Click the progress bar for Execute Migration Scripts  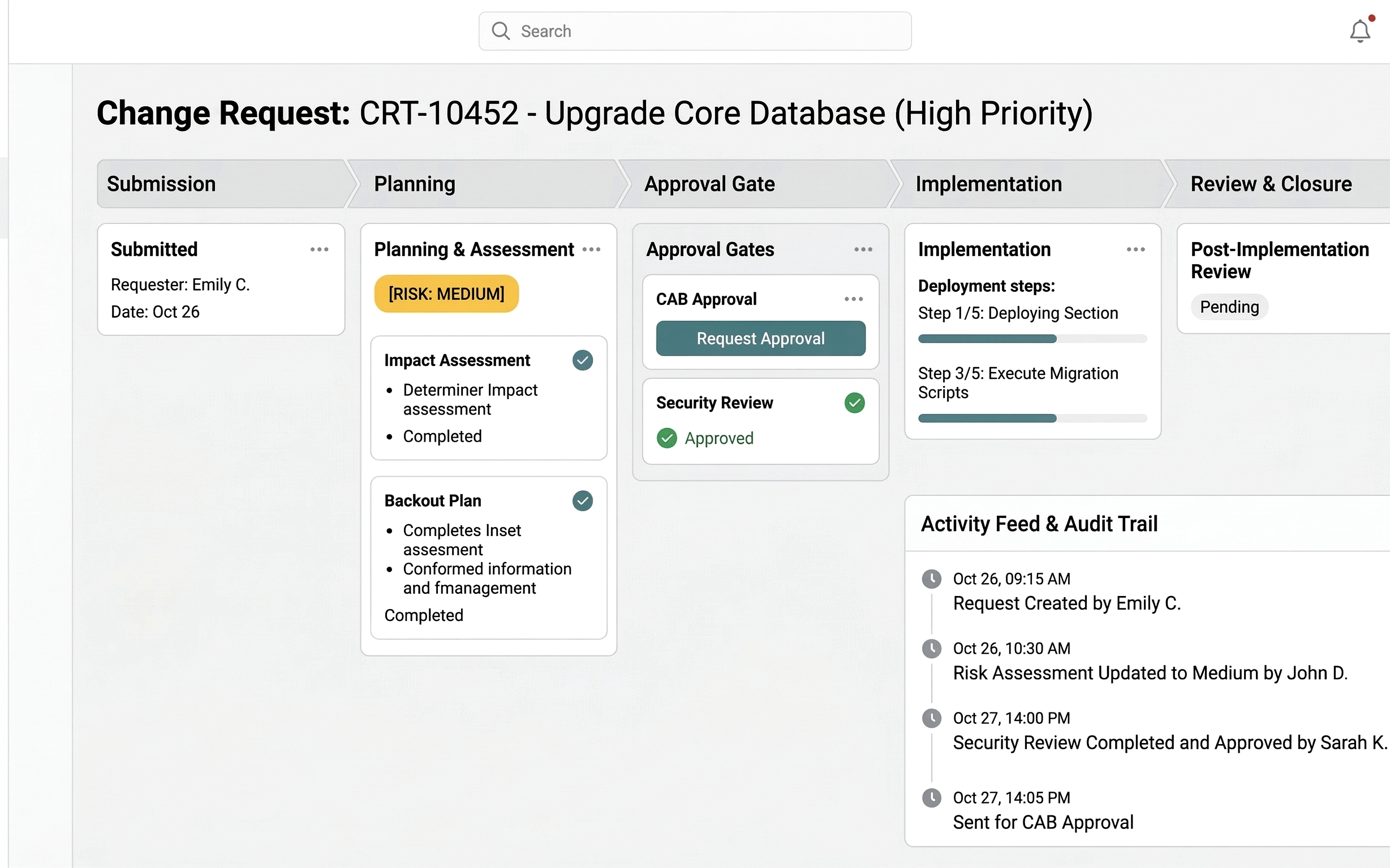click(x=1031, y=418)
